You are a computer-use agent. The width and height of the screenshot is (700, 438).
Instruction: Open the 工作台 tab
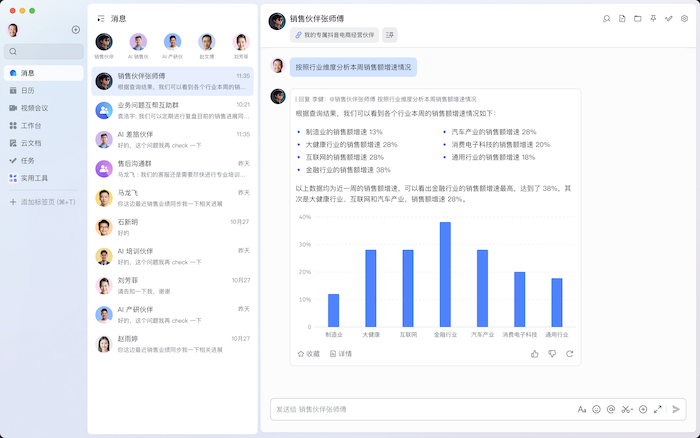tap(44, 125)
